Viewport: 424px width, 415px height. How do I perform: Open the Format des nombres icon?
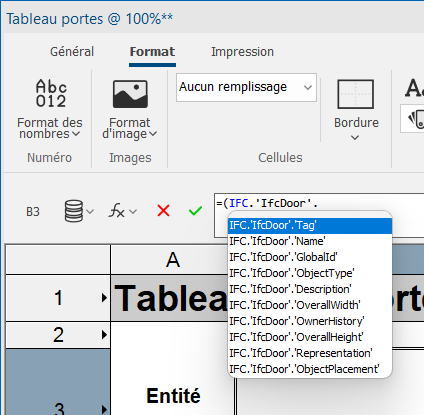point(51,94)
